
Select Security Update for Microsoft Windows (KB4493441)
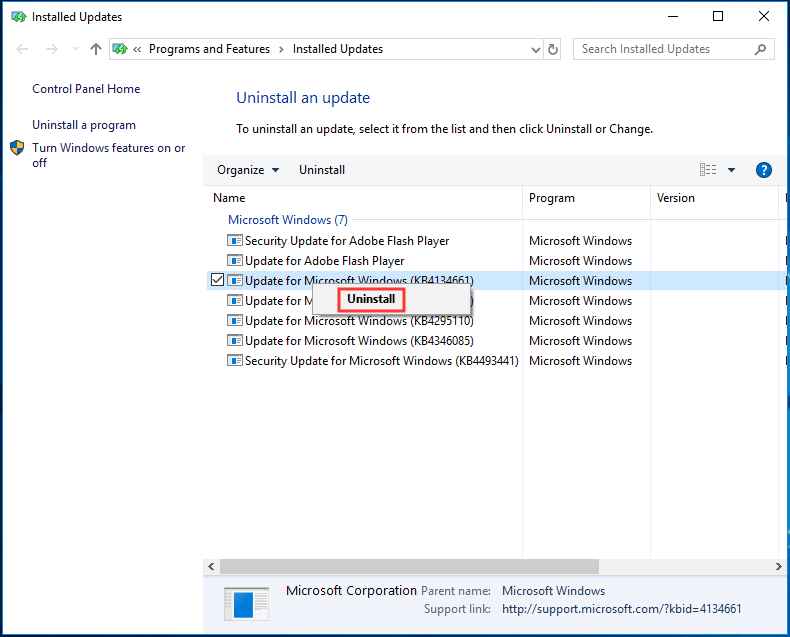click(381, 361)
